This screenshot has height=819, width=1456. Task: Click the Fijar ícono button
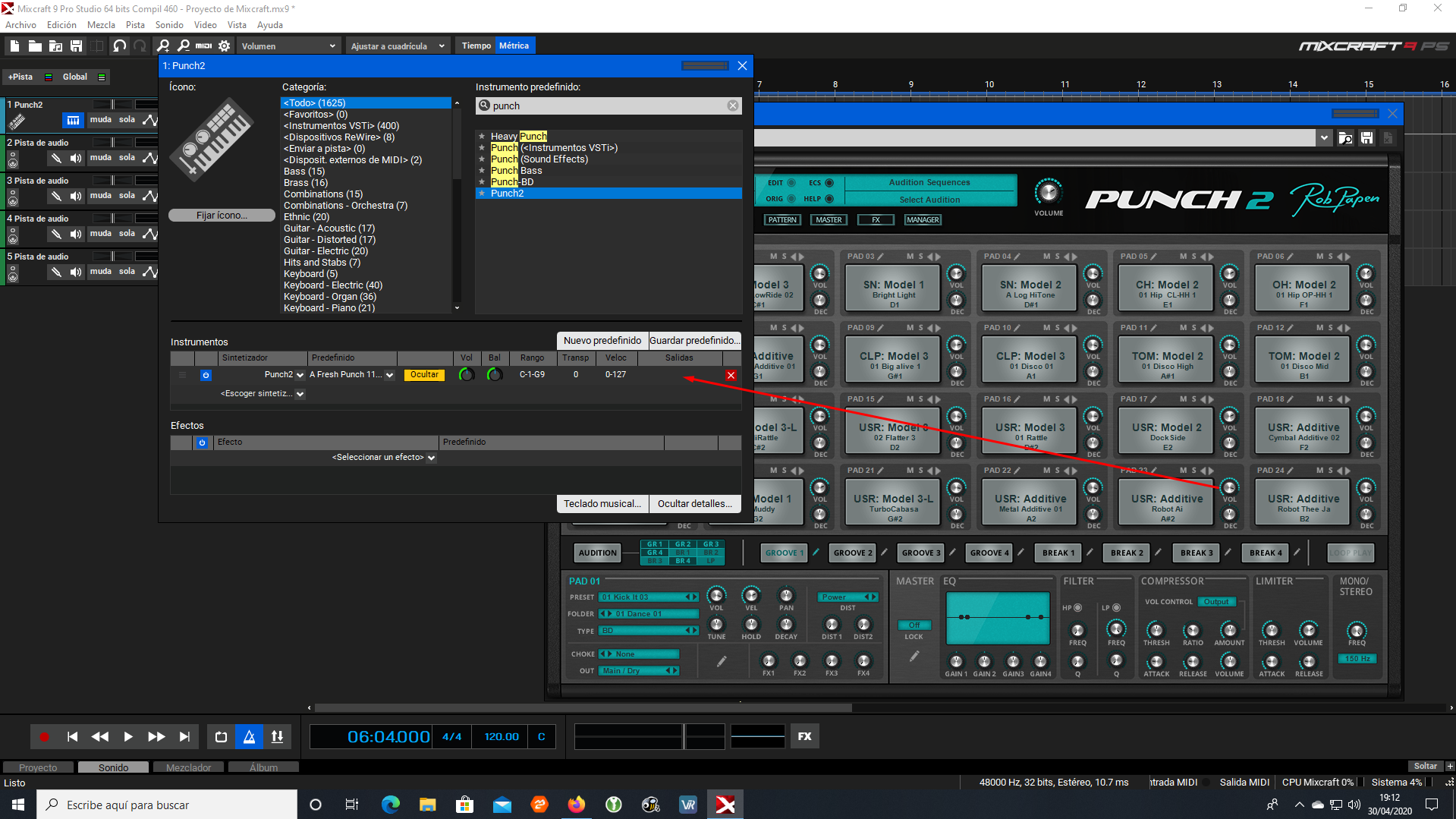(x=222, y=216)
